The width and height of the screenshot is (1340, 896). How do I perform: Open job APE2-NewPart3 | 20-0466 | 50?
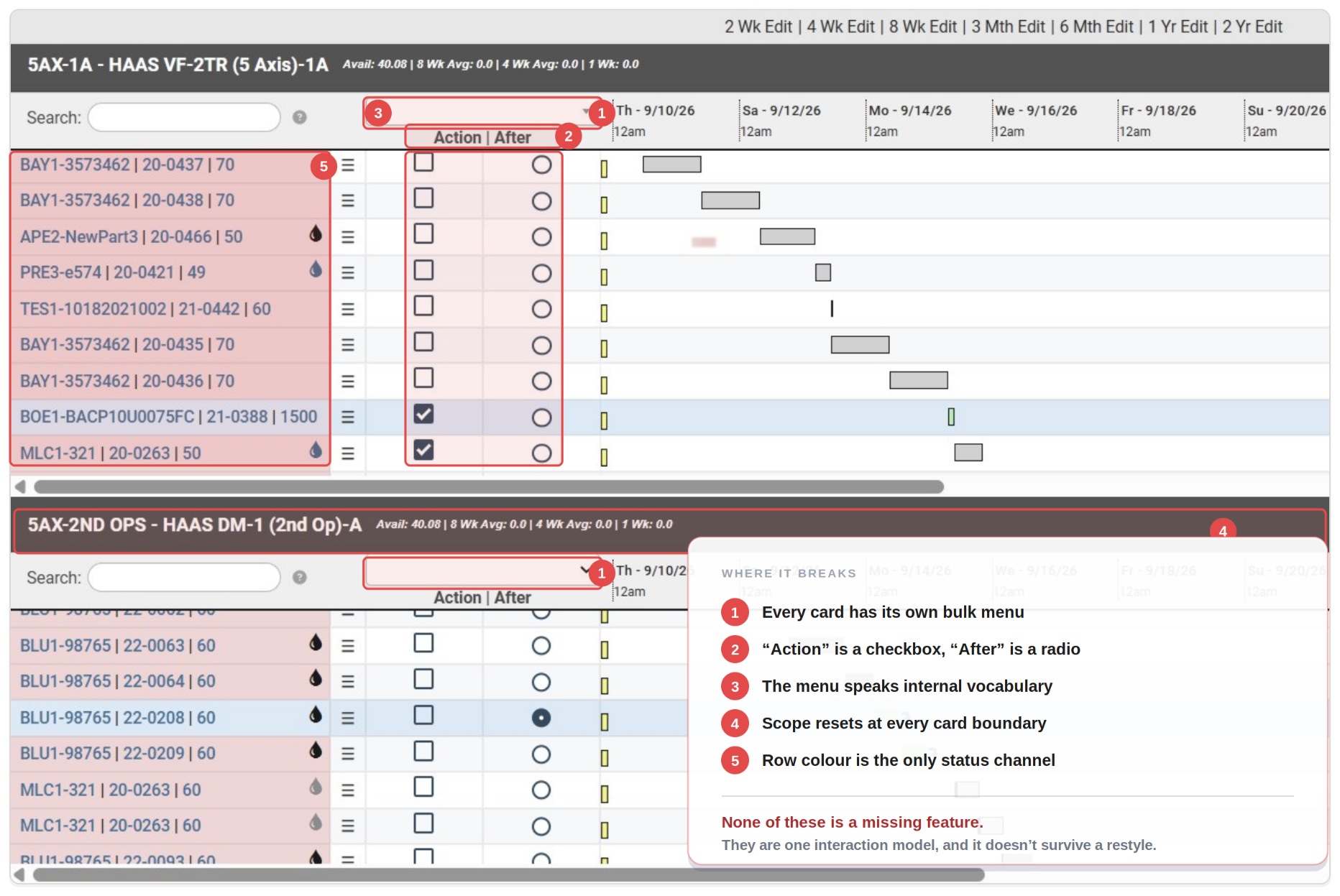pos(132,237)
